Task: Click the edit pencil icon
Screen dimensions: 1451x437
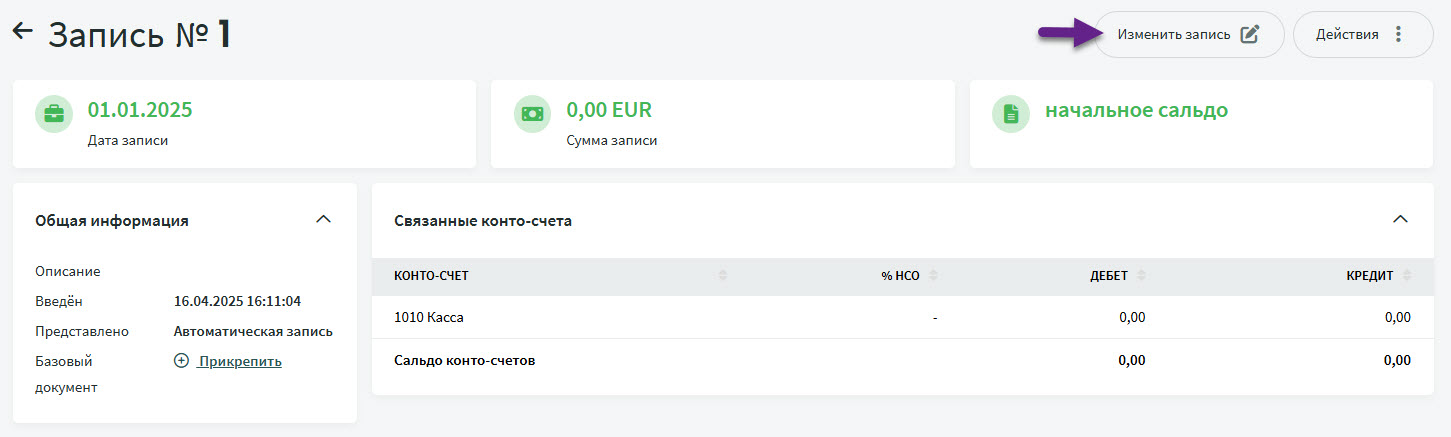Action: click(x=1249, y=35)
